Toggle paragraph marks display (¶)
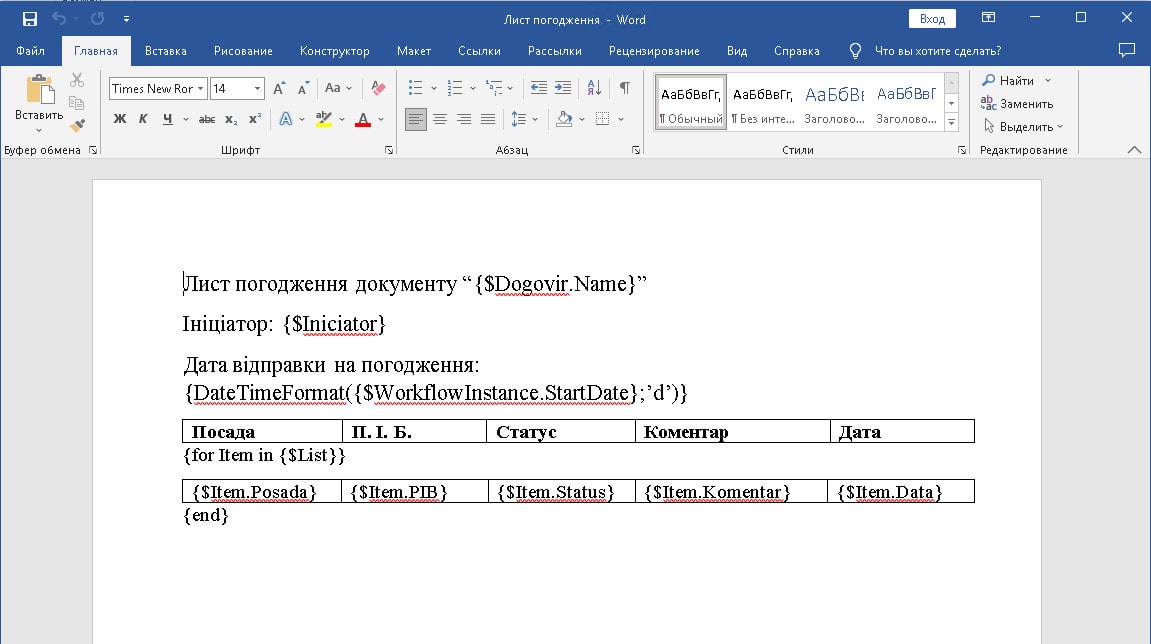This screenshot has height=644, width=1151. click(624, 88)
